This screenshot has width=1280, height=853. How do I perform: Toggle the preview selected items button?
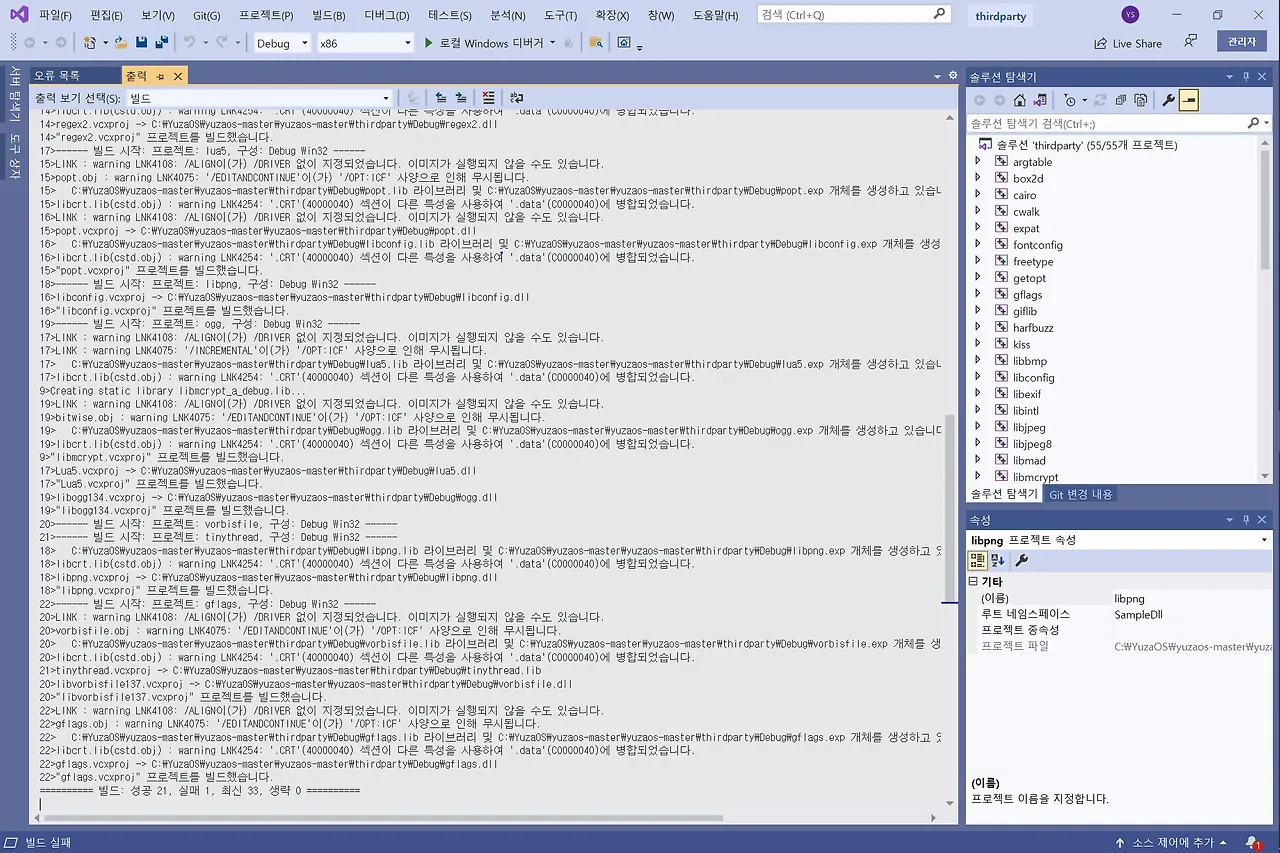point(1189,100)
